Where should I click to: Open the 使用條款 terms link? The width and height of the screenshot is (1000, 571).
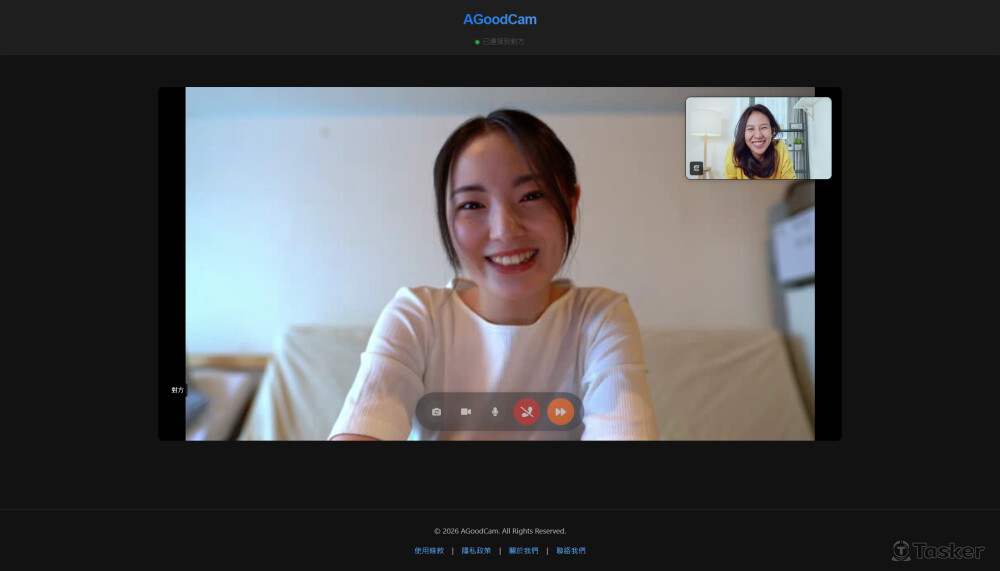[429, 550]
